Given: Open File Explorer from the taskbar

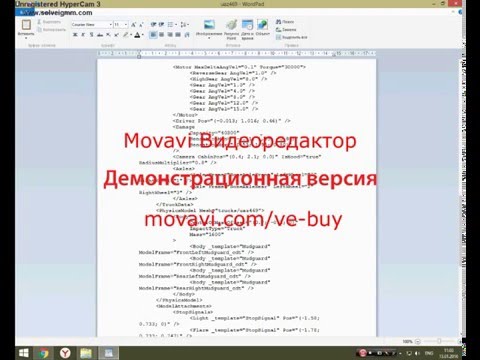Looking at the screenshot, I should [86, 353].
